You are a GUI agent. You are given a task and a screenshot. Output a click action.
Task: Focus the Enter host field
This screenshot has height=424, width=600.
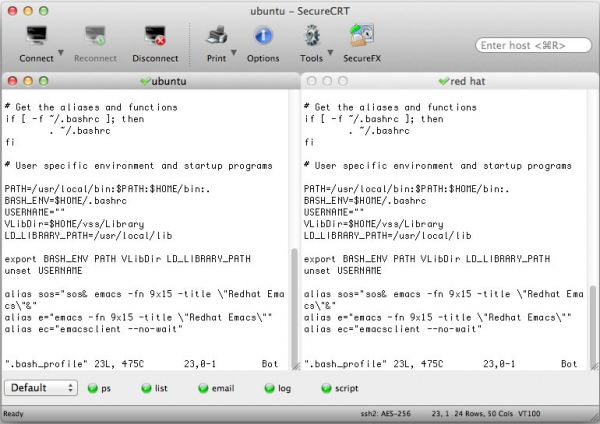coord(533,45)
